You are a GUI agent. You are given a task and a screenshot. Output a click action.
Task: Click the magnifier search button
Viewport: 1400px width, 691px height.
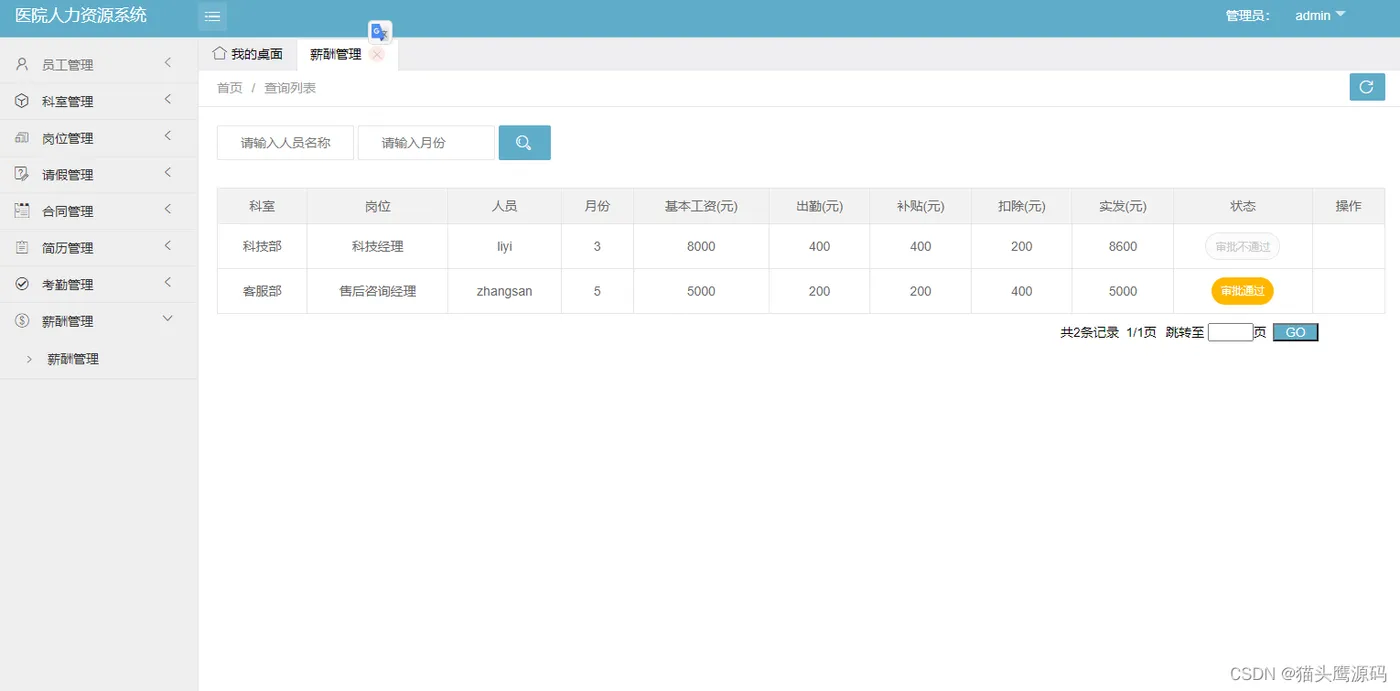(524, 143)
